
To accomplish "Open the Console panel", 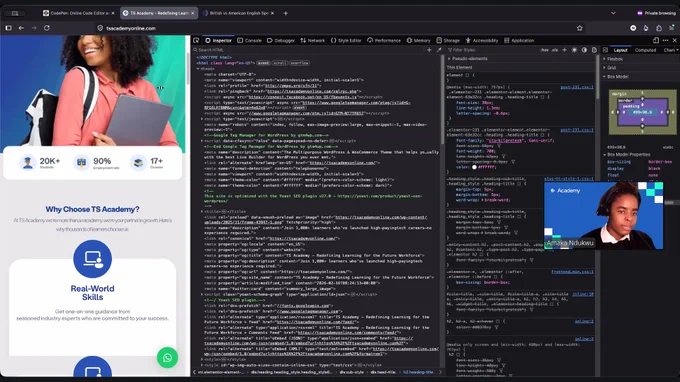I will tap(249, 40).
